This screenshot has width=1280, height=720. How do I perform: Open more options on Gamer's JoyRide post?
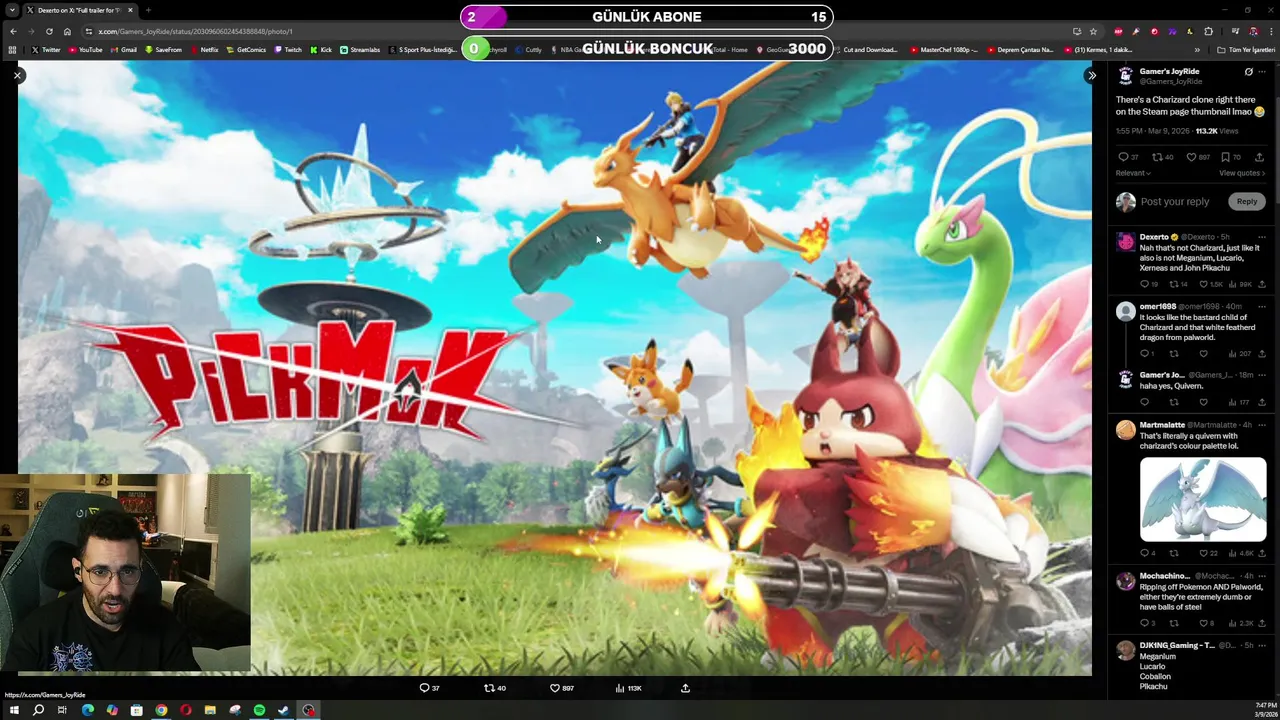pos(1262,72)
